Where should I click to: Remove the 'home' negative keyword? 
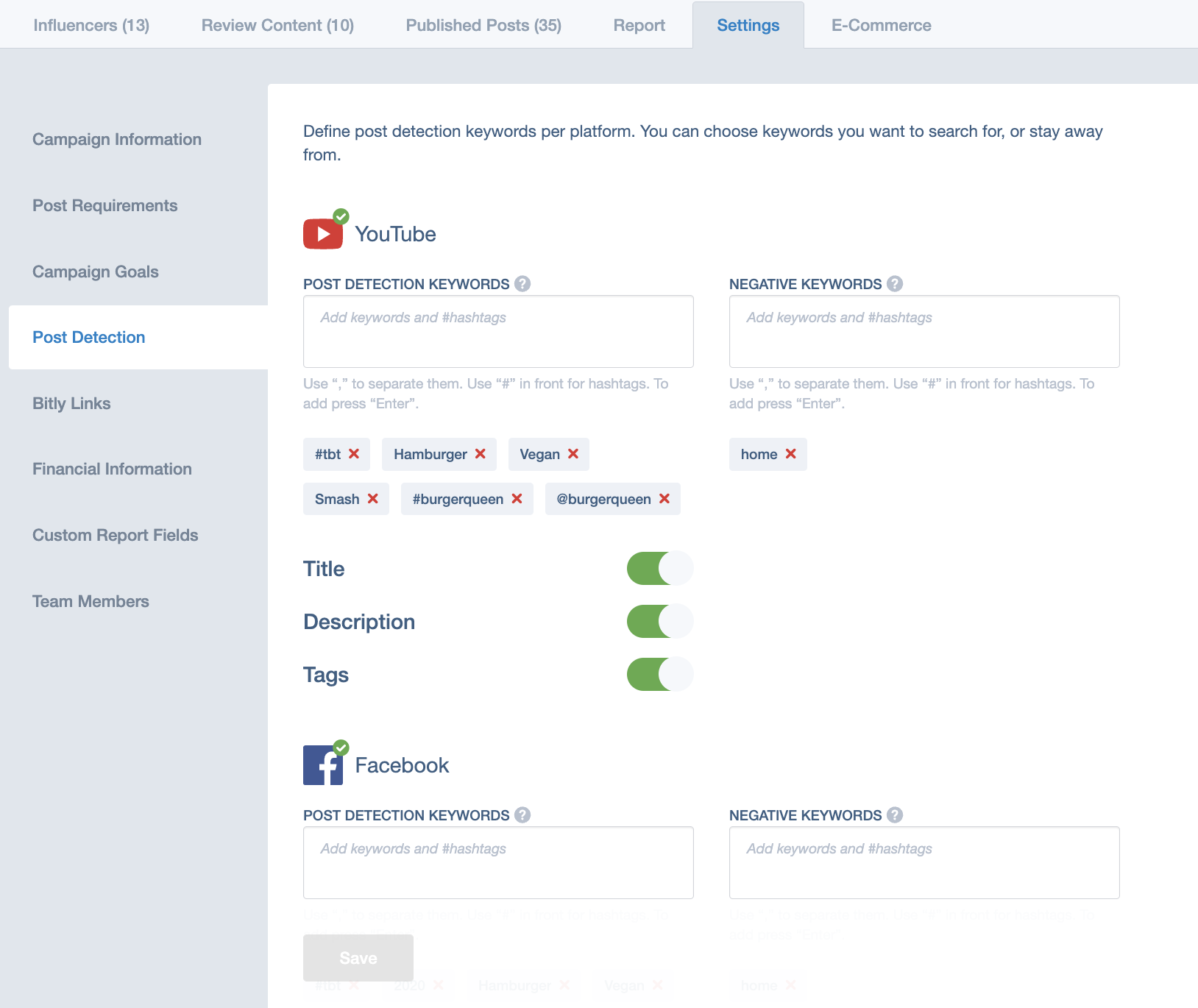point(791,454)
